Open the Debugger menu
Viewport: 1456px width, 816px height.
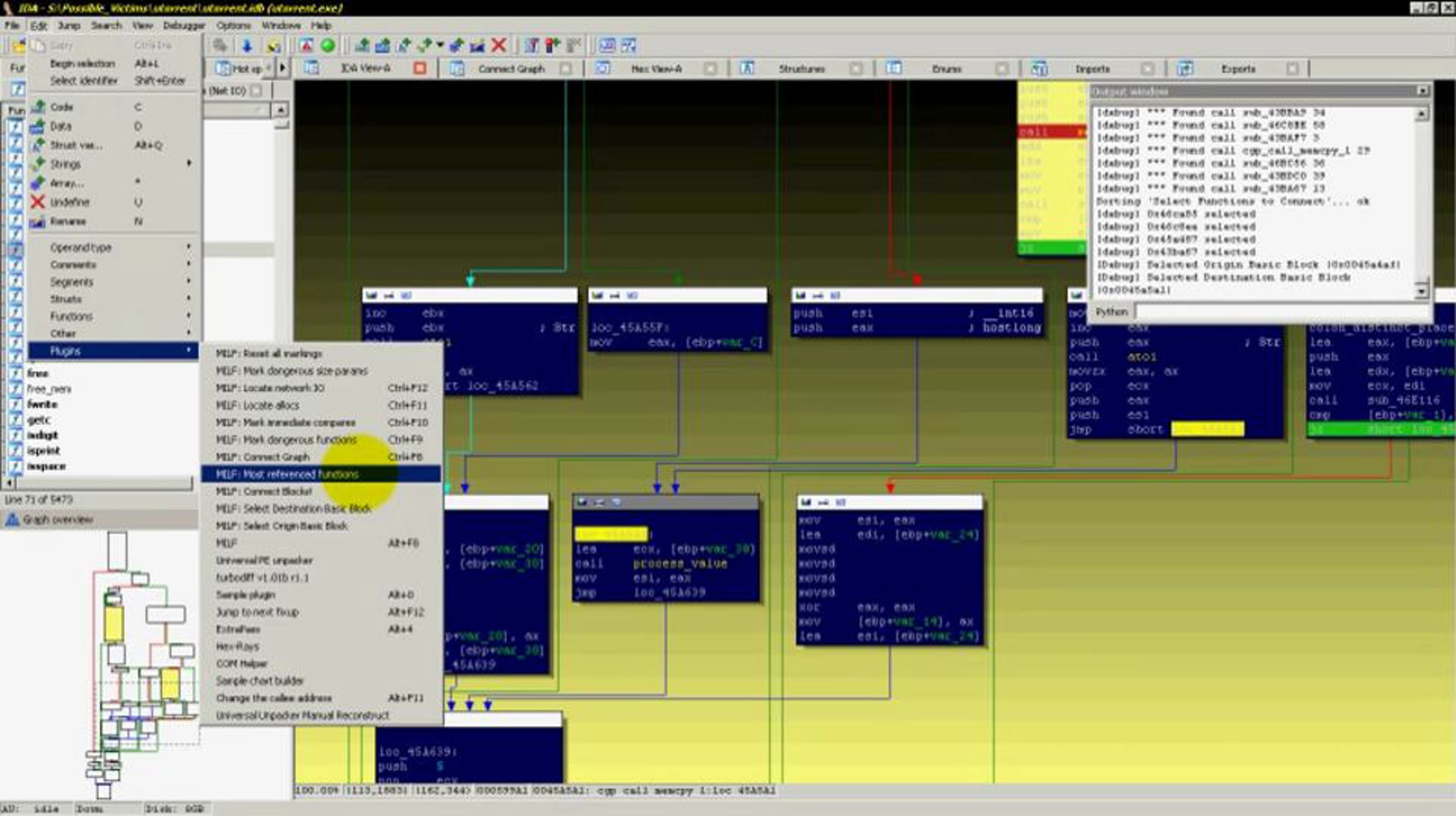(x=184, y=25)
